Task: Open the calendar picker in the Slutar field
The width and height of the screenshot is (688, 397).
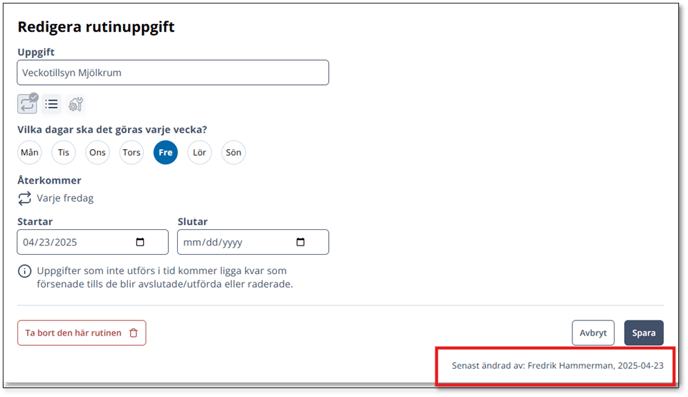Action: pyautogui.click(x=301, y=242)
